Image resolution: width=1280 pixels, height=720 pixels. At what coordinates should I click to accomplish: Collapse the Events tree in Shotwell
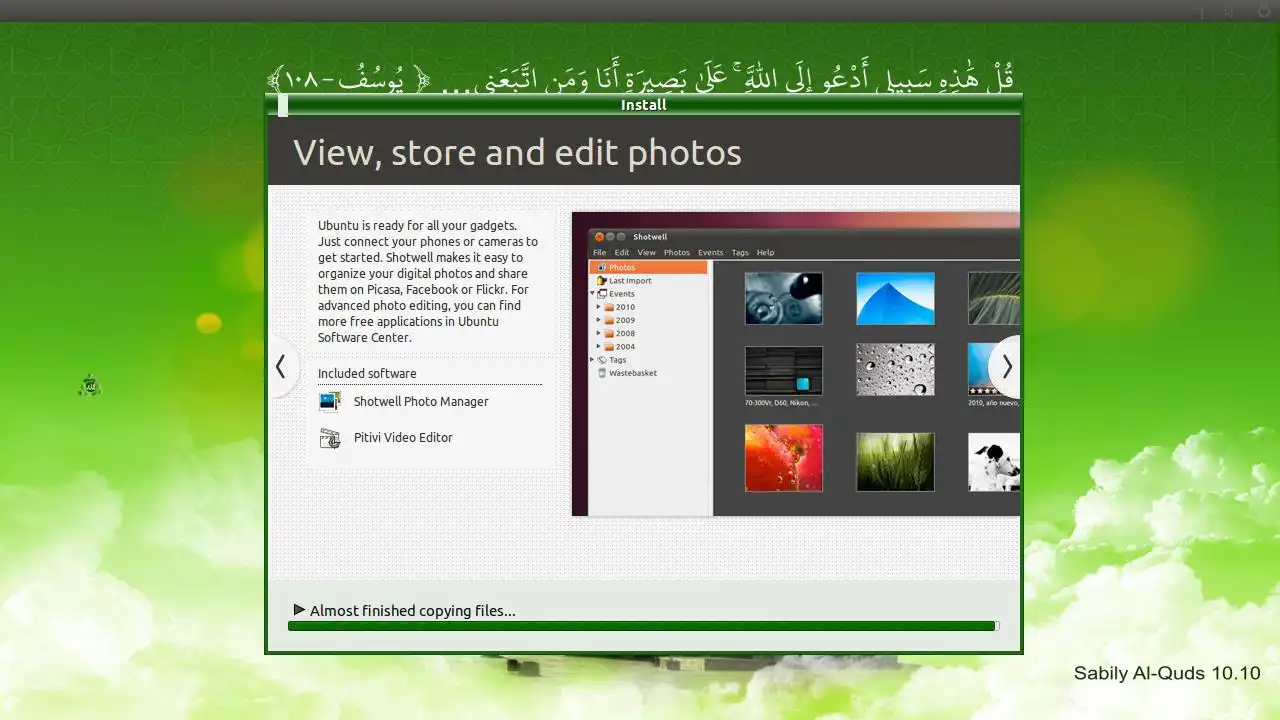pyautogui.click(x=592, y=294)
